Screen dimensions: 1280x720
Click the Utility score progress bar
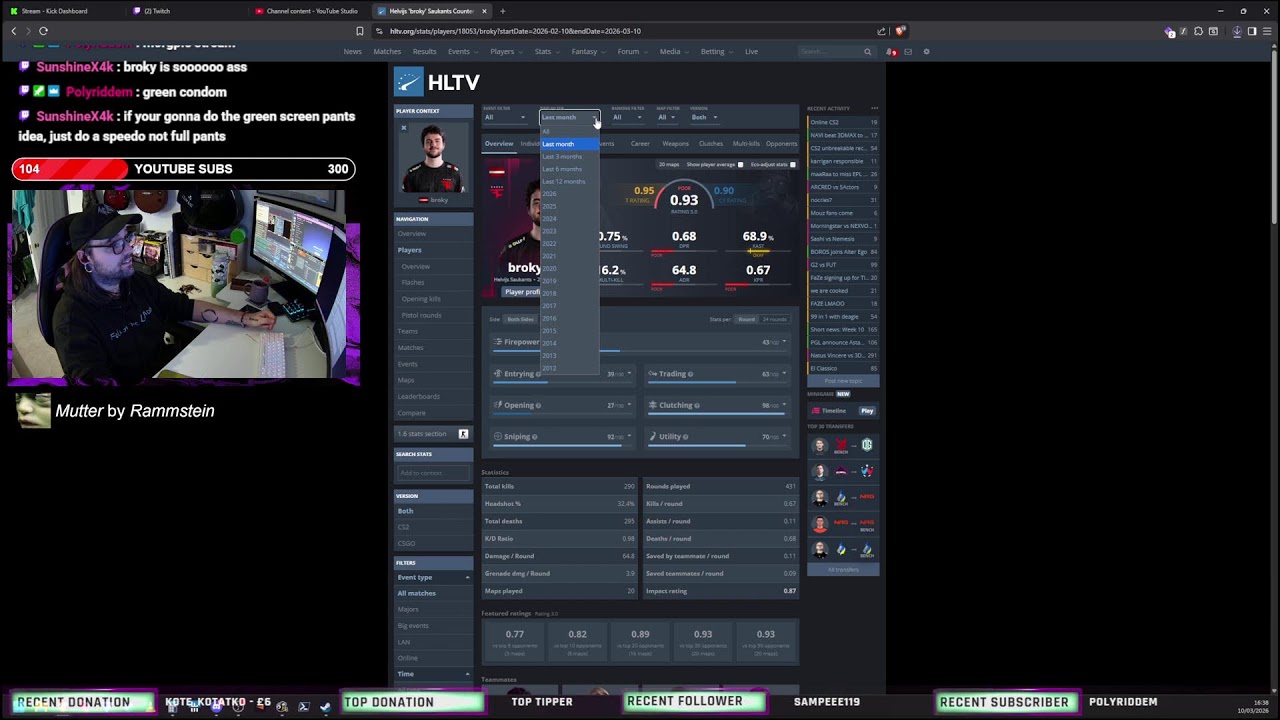tap(718, 445)
